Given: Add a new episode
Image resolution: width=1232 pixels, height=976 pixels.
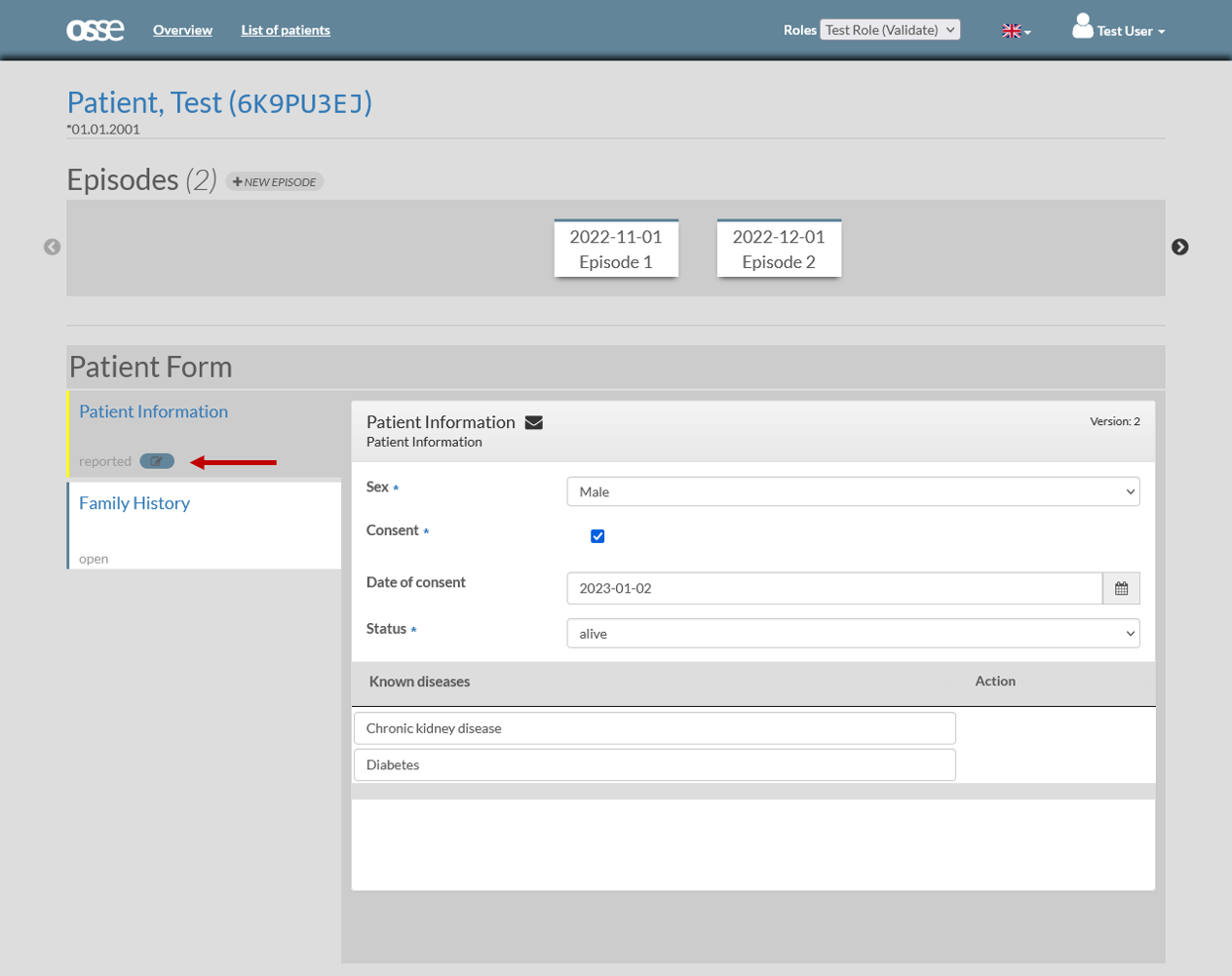Looking at the screenshot, I should [x=275, y=182].
